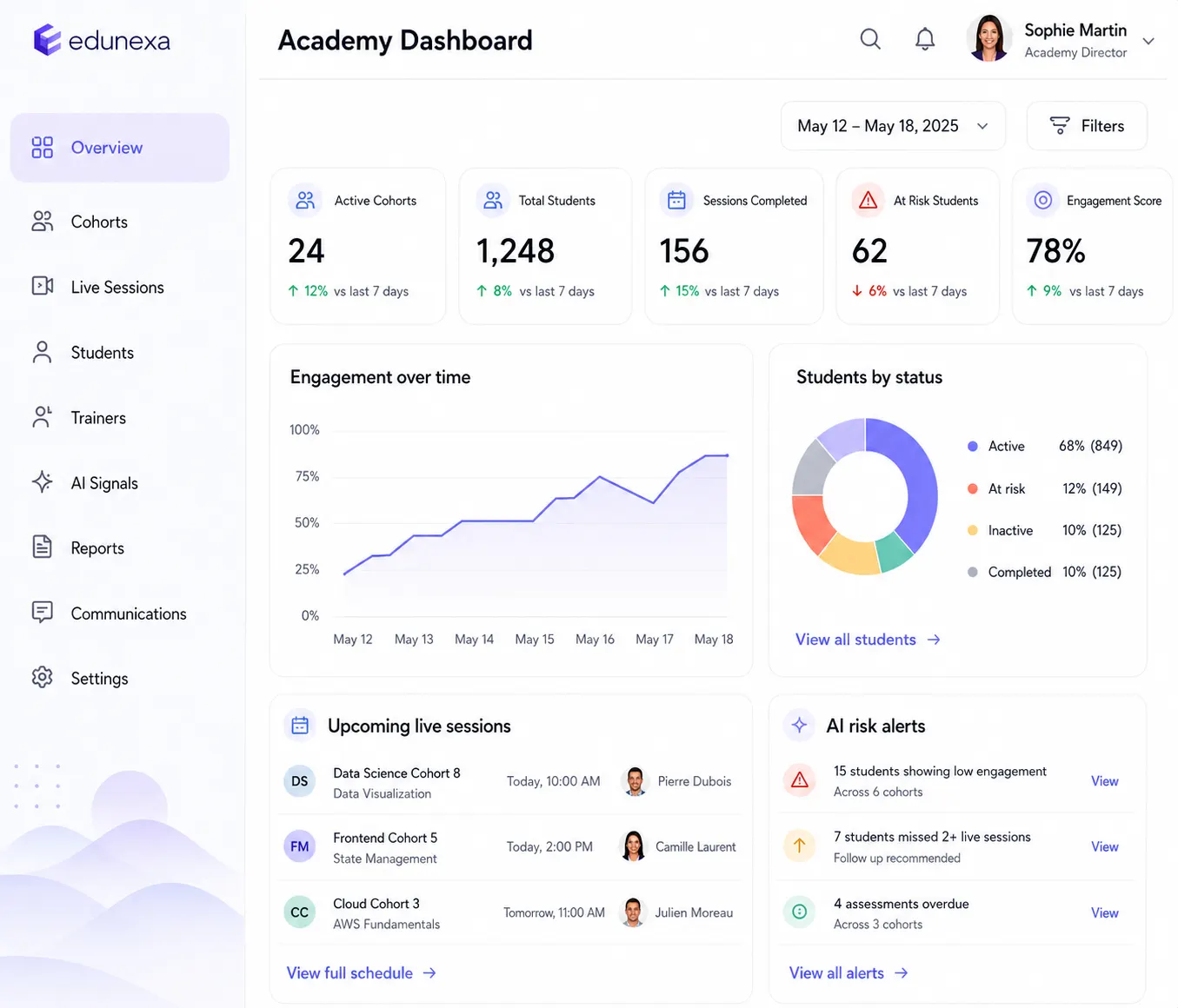Viewport: 1178px width, 1008px height.
Task: Click the Upcoming live sessions calendar icon
Action: coord(300,725)
